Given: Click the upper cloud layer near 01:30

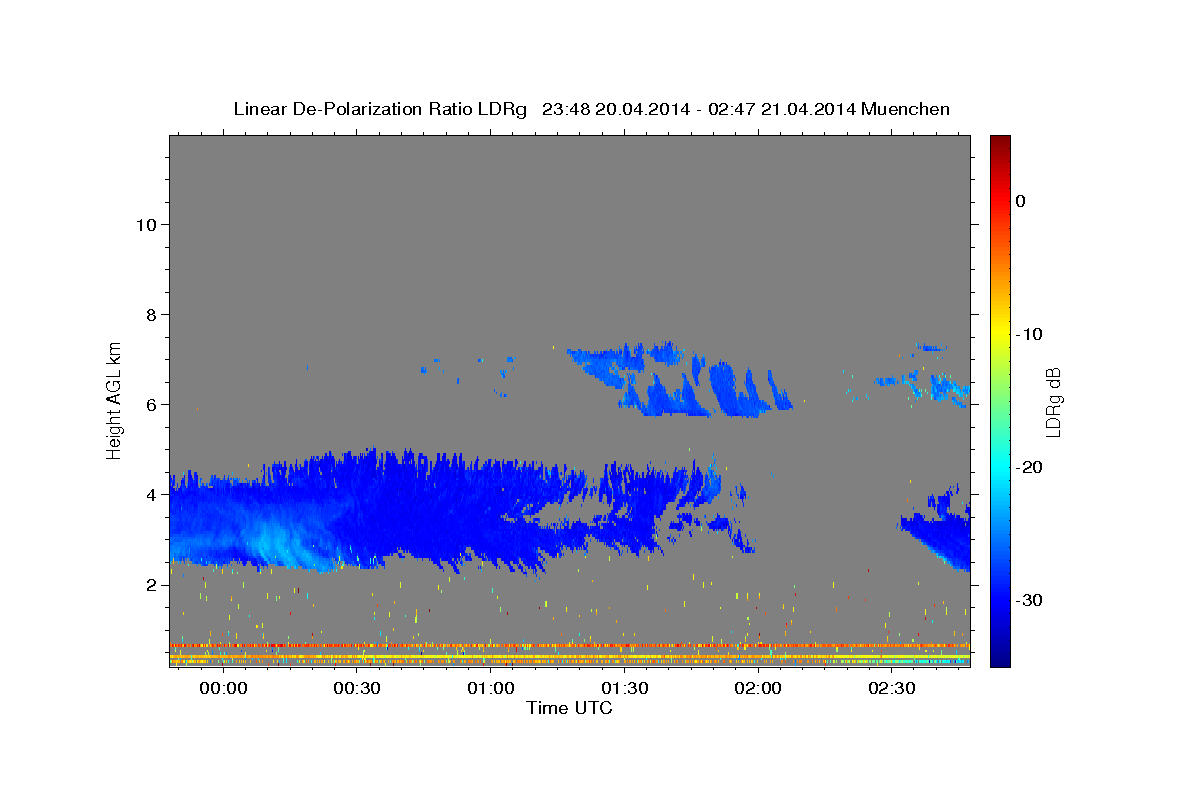Looking at the screenshot, I should click(x=680, y=380).
